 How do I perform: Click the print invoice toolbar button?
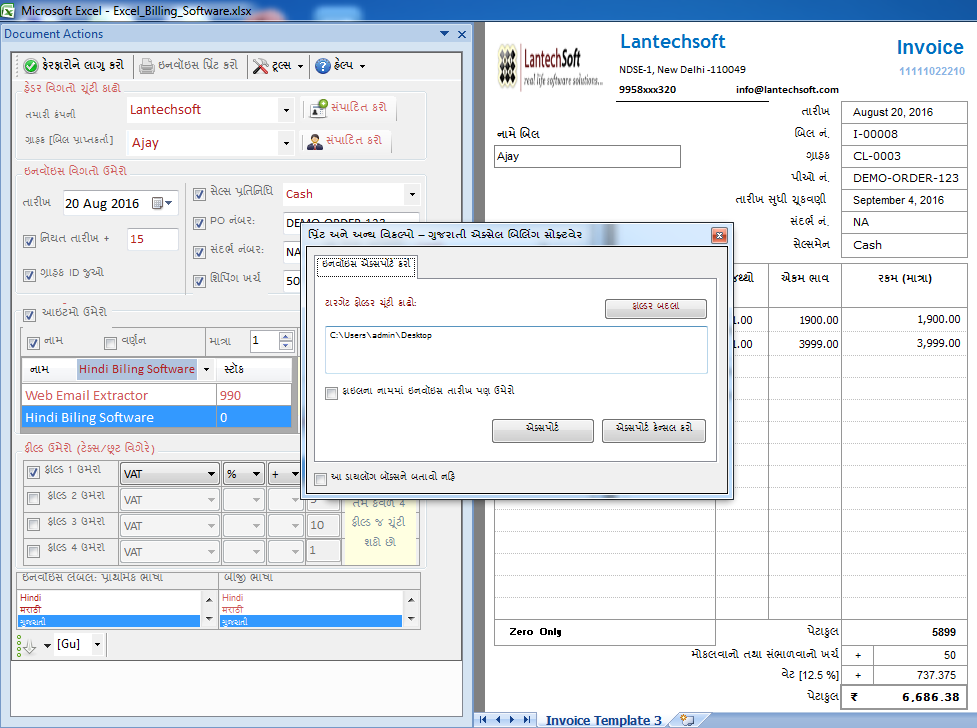[189, 65]
